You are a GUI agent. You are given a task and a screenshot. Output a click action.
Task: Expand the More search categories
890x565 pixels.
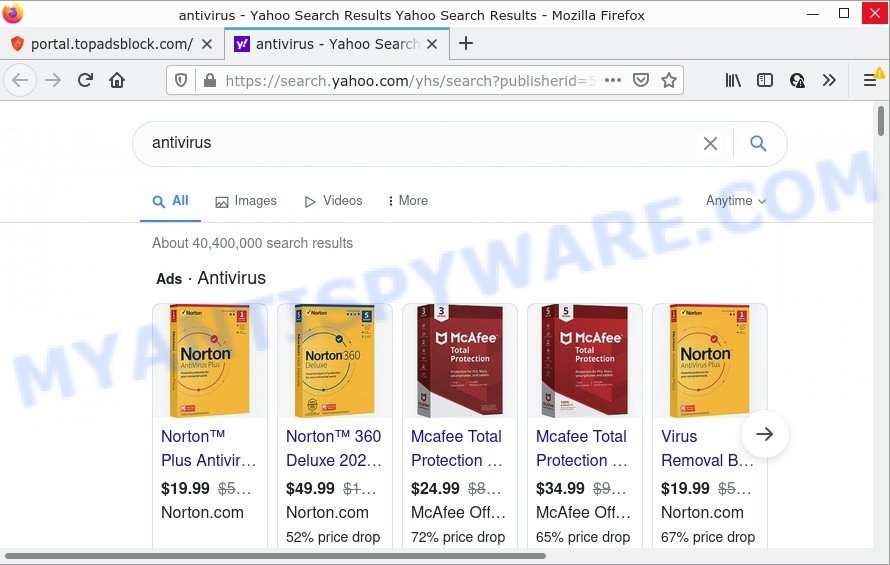(408, 201)
